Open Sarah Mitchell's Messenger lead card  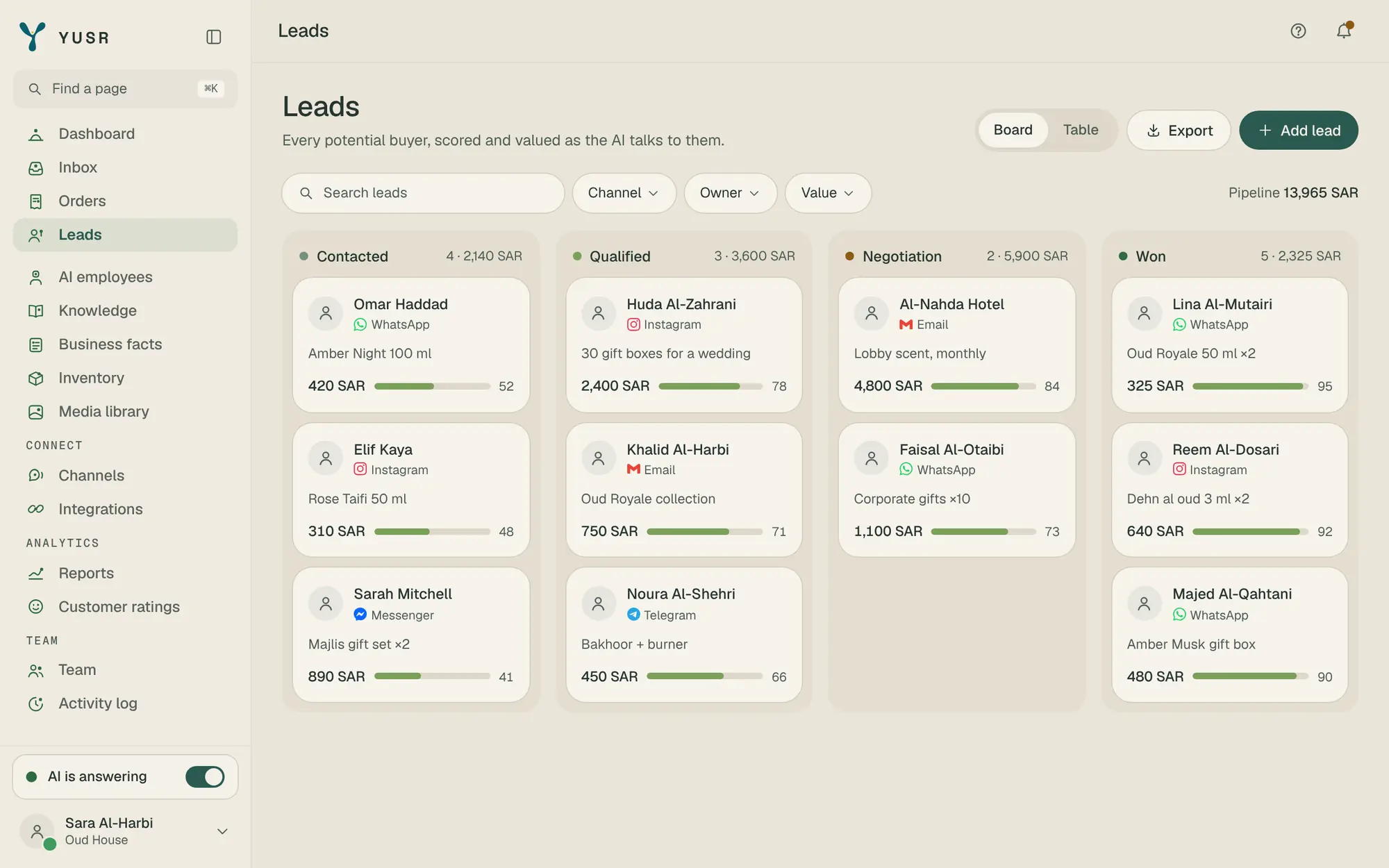pos(411,635)
